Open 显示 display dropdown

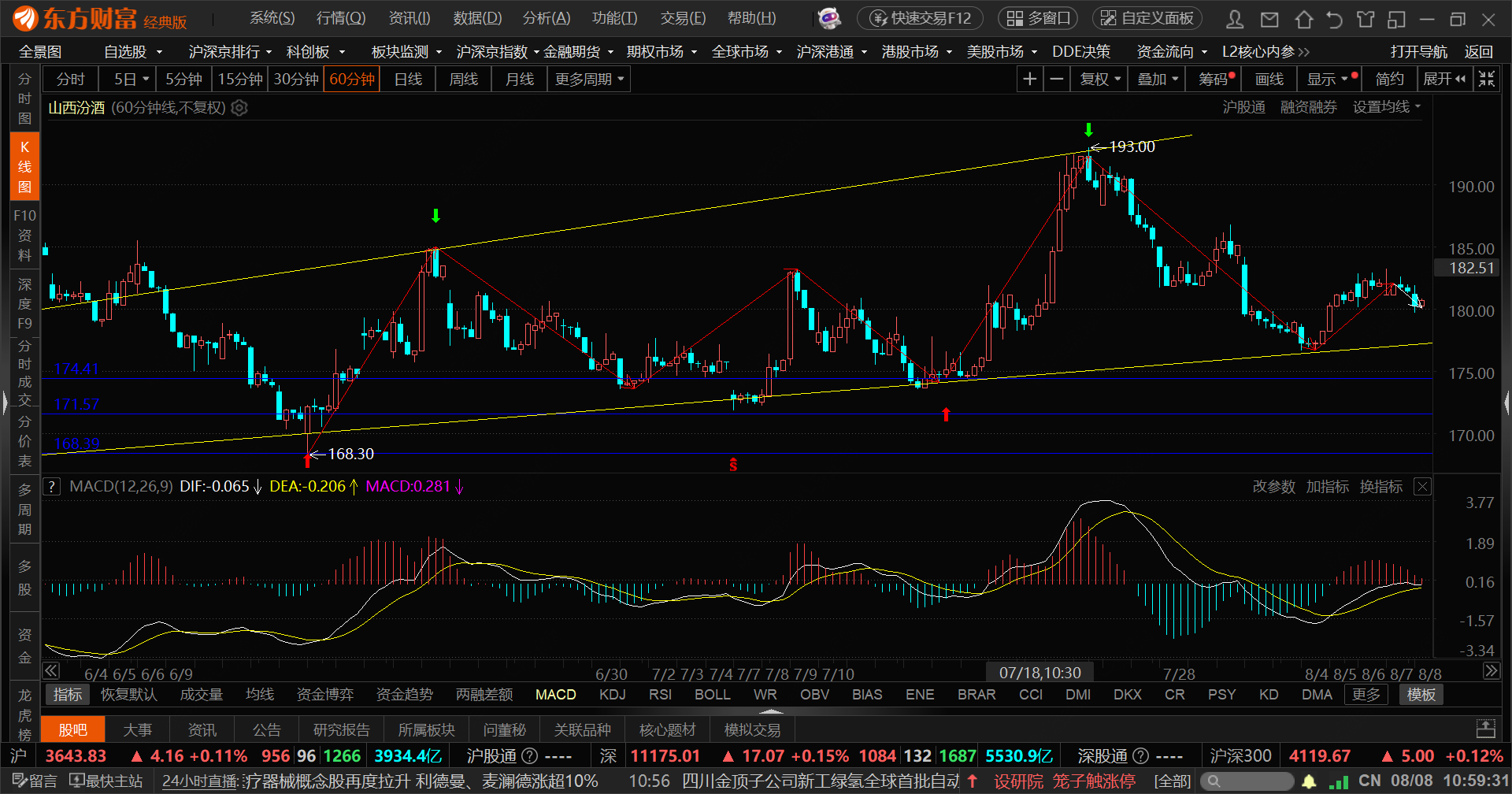pyautogui.click(x=1329, y=79)
